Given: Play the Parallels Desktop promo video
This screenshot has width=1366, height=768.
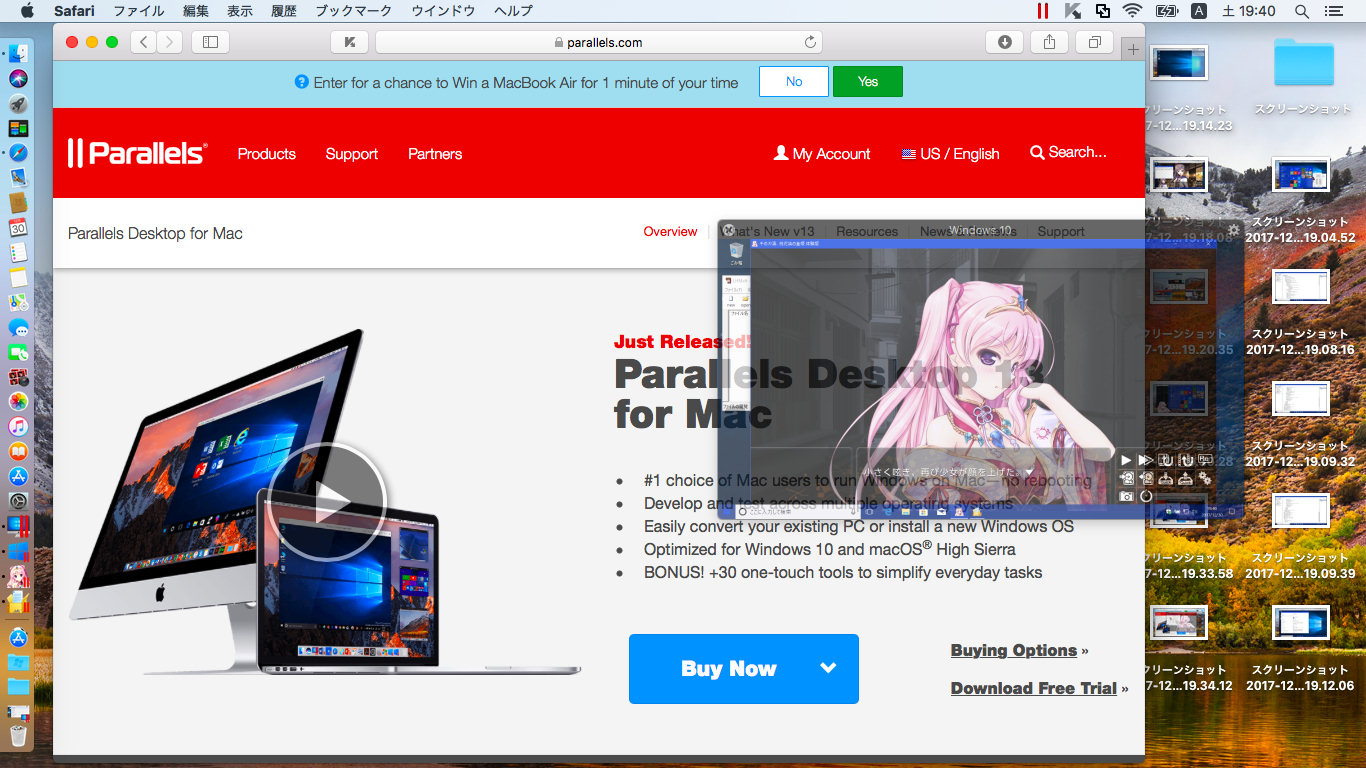Looking at the screenshot, I should click(x=326, y=501).
